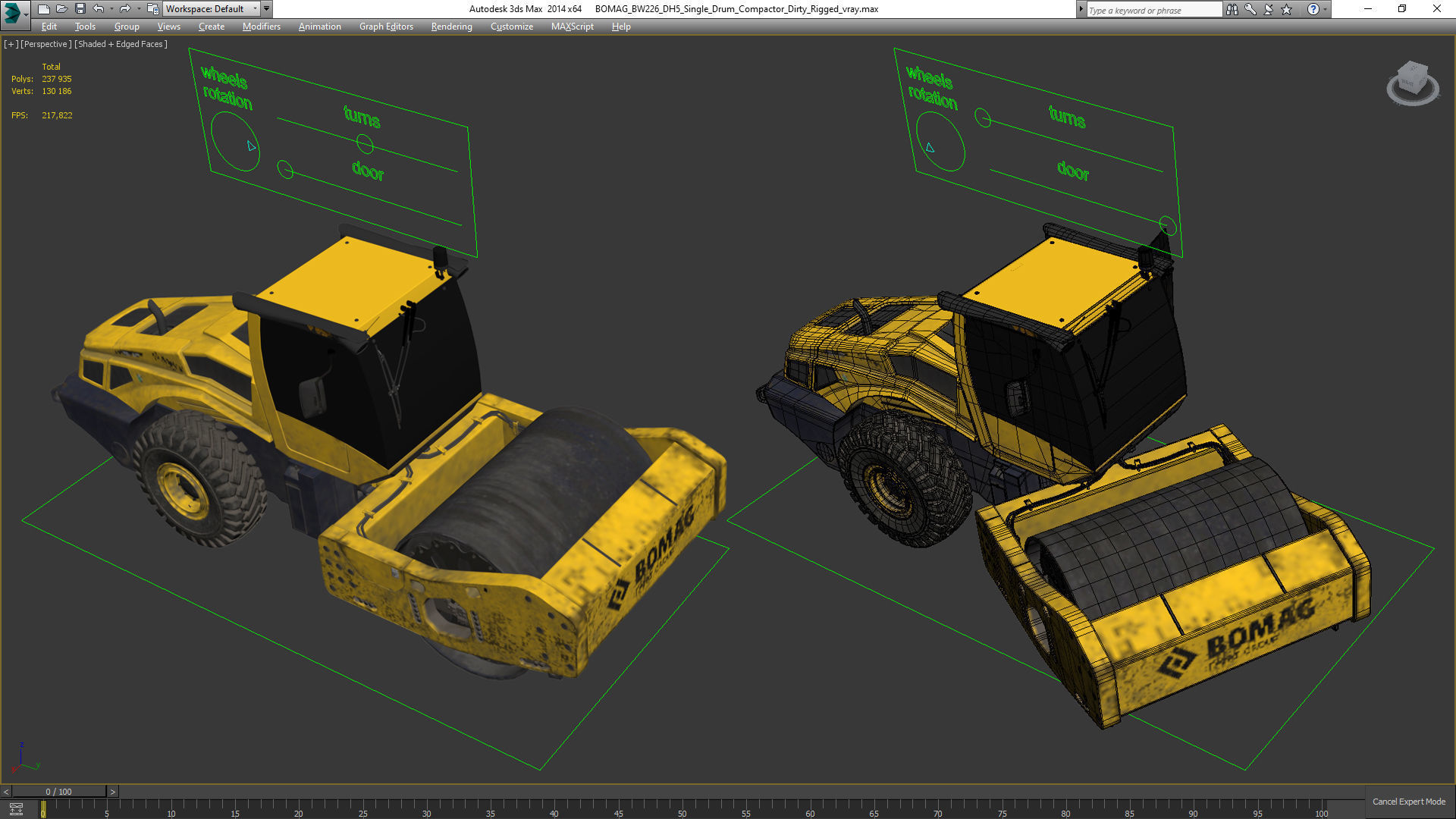Viewport: 1456px width, 819px height.
Task: Click the [Shaded + Edged Faces] label
Action: pyautogui.click(x=121, y=44)
